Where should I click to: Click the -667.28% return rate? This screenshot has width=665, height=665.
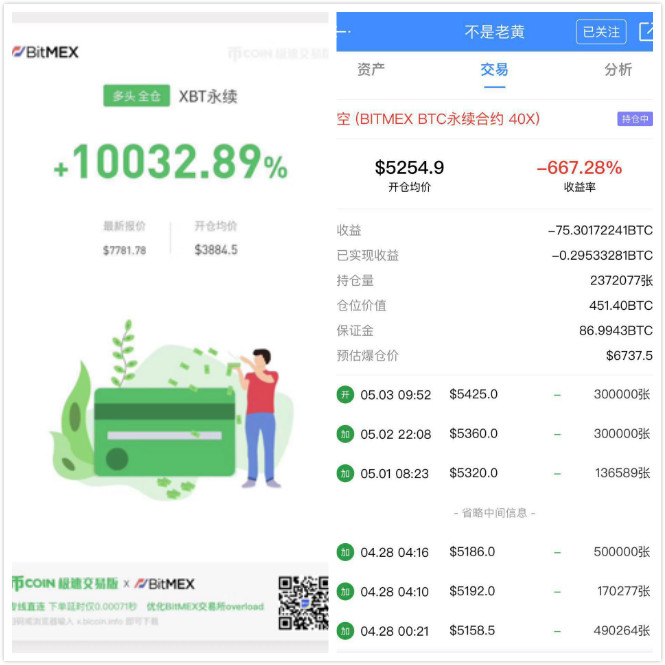point(579,168)
